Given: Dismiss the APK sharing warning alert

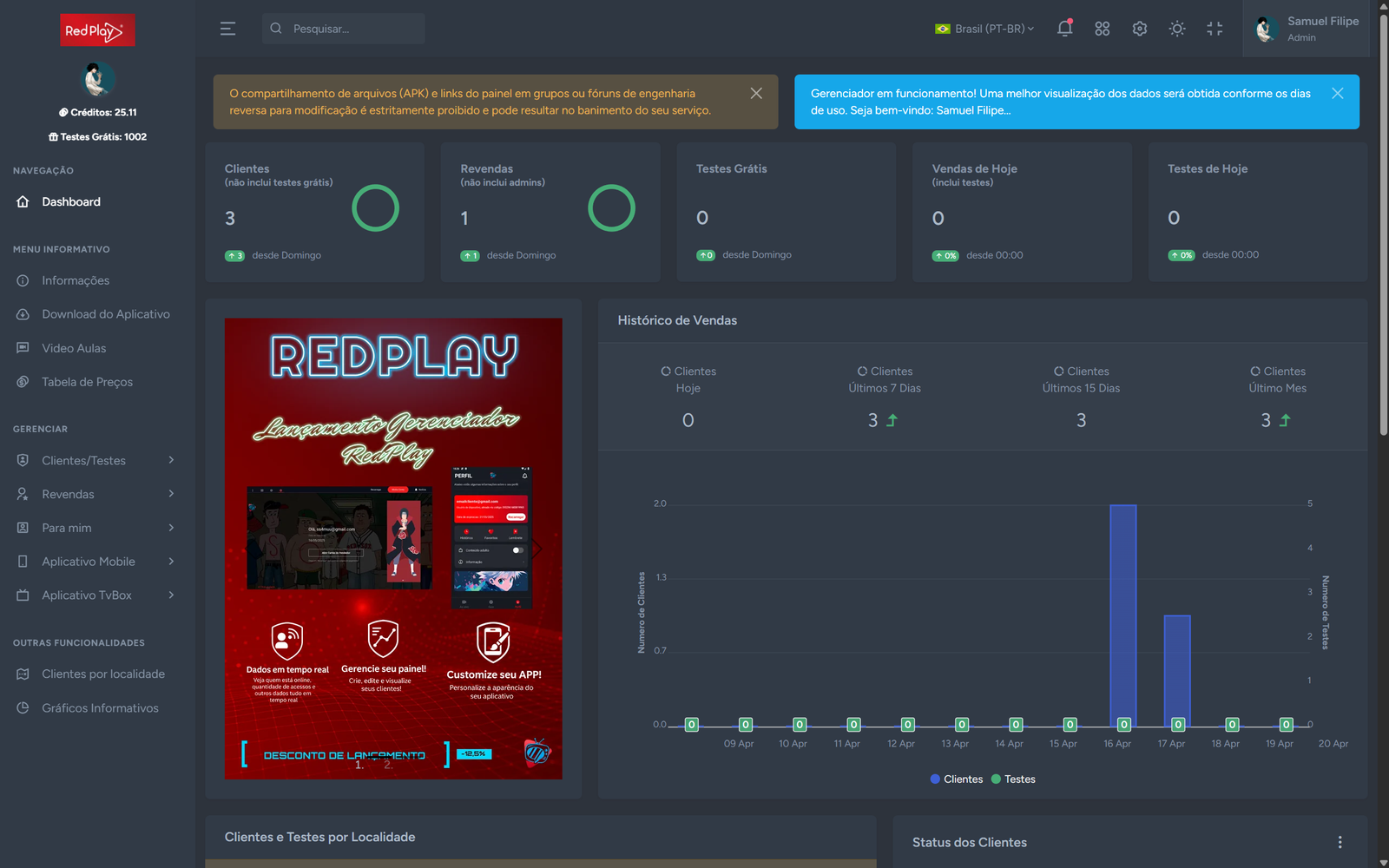Looking at the screenshot, I should (x=756, y=93).
